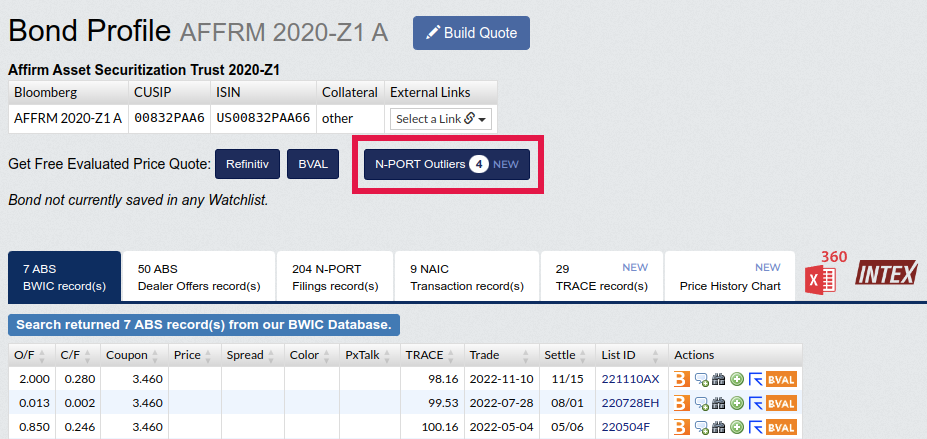The image size is (927, 439).
Task: Click orange BVAL icon in 221110AX row
Action: click(x=781, y=379)
